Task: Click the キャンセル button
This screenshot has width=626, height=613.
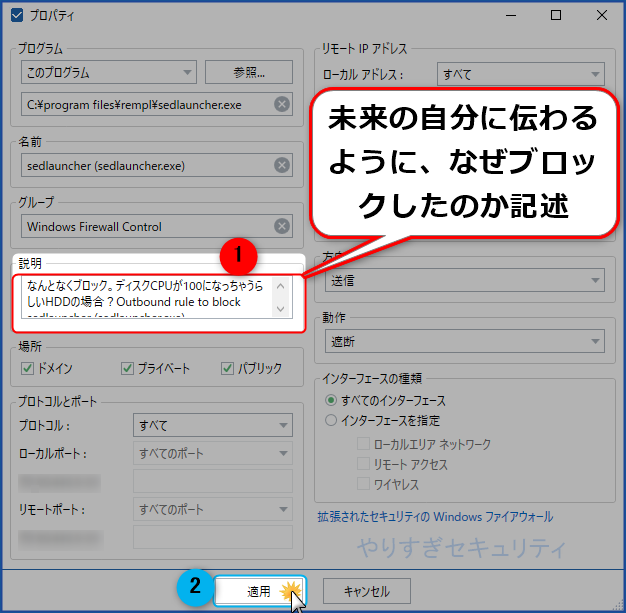Action: point(367,591)
